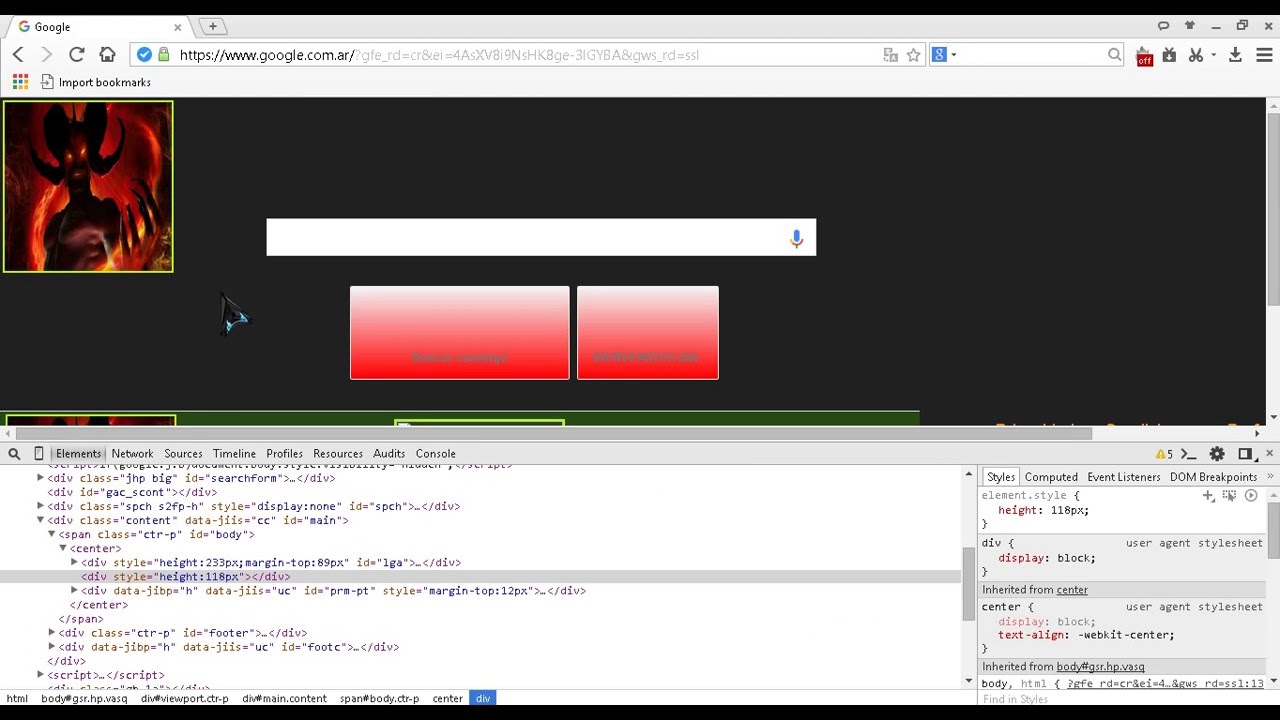
Task: Activate DevTools inspect element magnifier
Action: click(x=14, y=454)
